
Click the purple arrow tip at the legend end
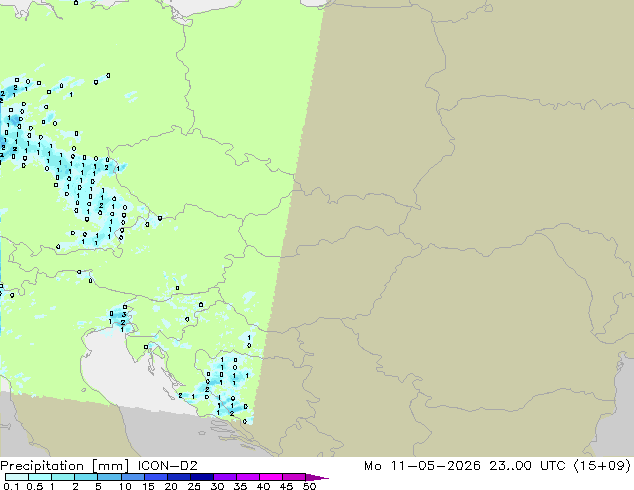(317, 477)
